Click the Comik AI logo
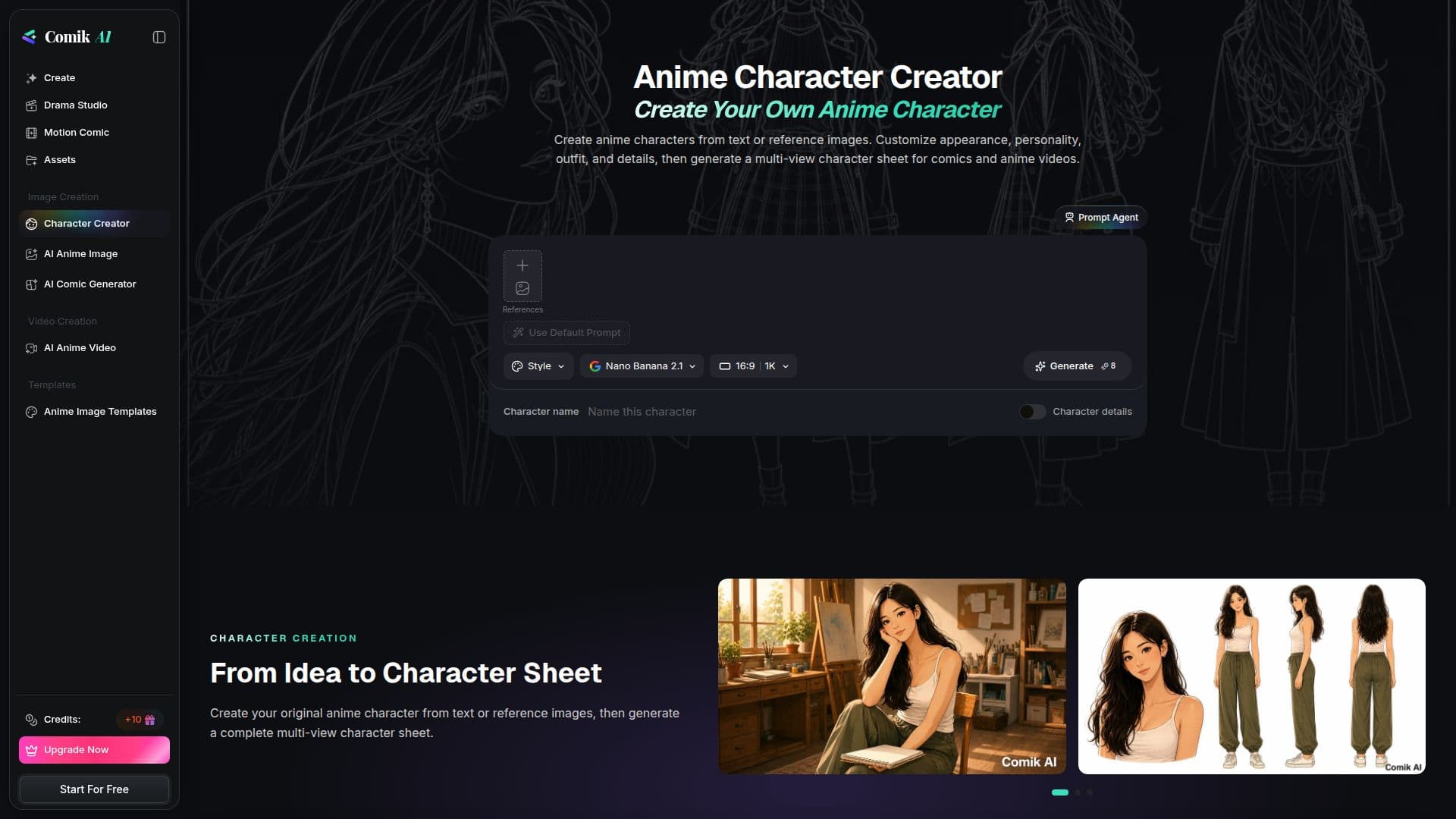The height and width of the screenshot is (819, 1456). (x=67, y=36)
